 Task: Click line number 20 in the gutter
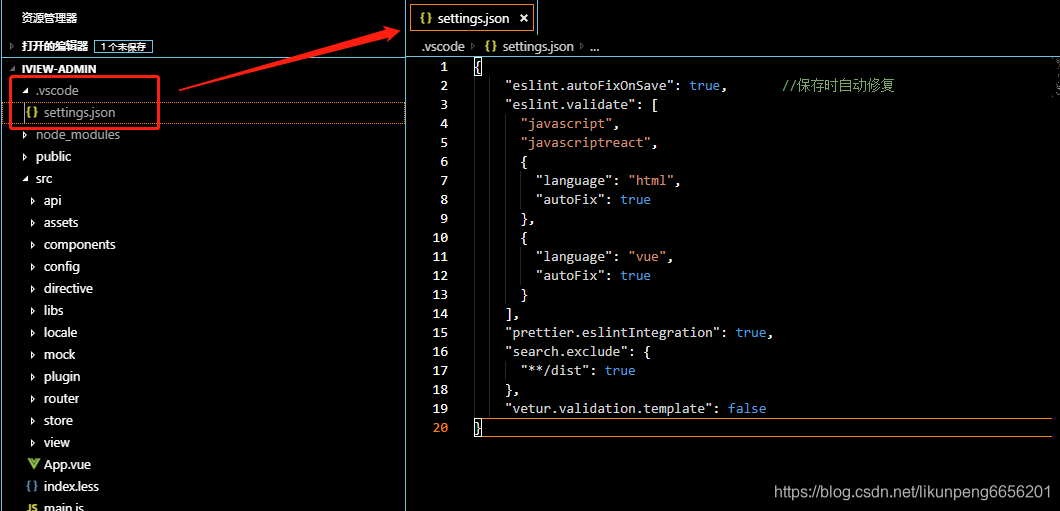click(439, 427)
